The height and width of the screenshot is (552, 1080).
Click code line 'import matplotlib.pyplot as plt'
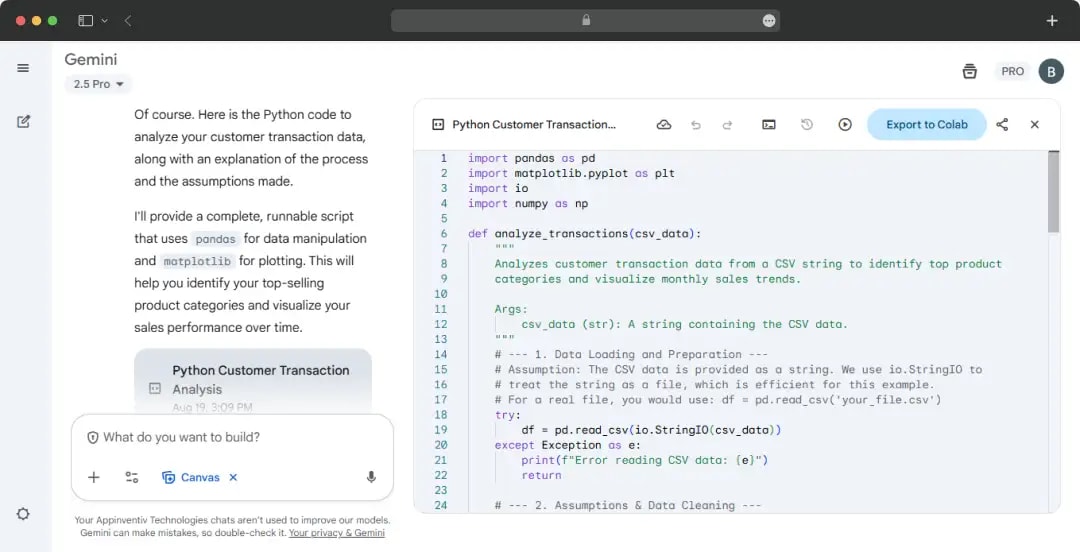(571, 174)
